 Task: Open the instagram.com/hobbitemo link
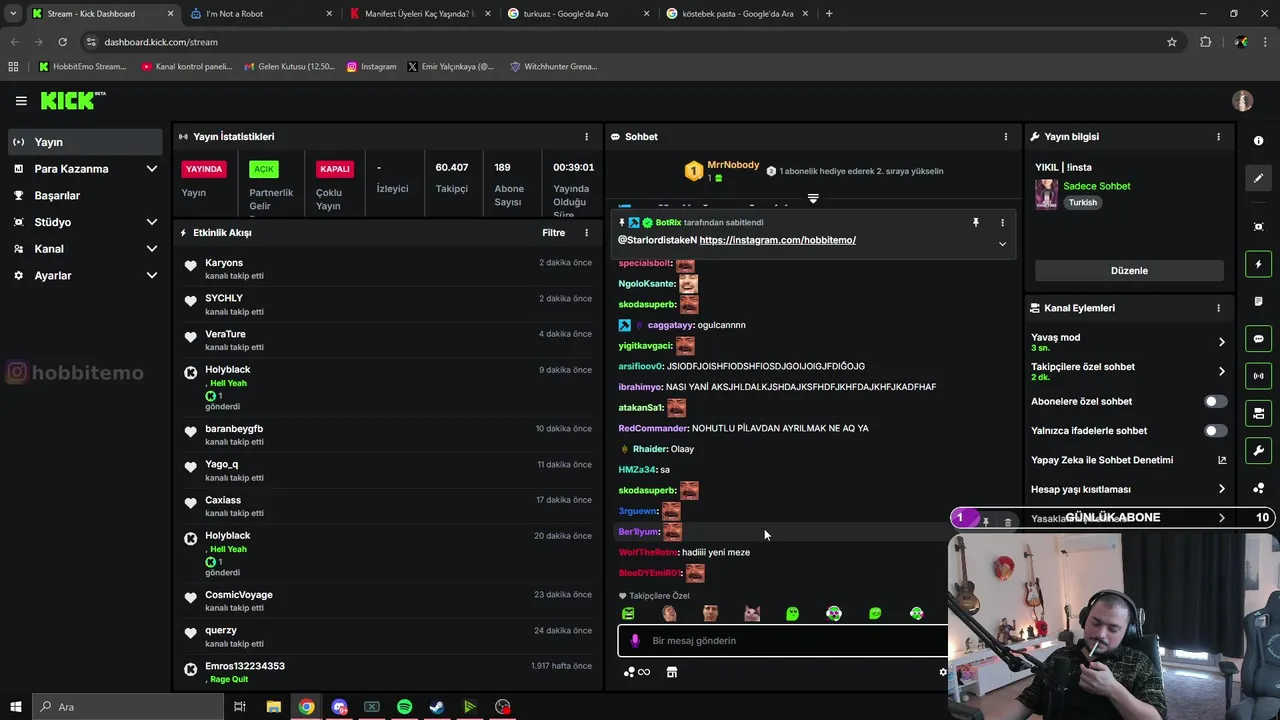coord(777,241)
